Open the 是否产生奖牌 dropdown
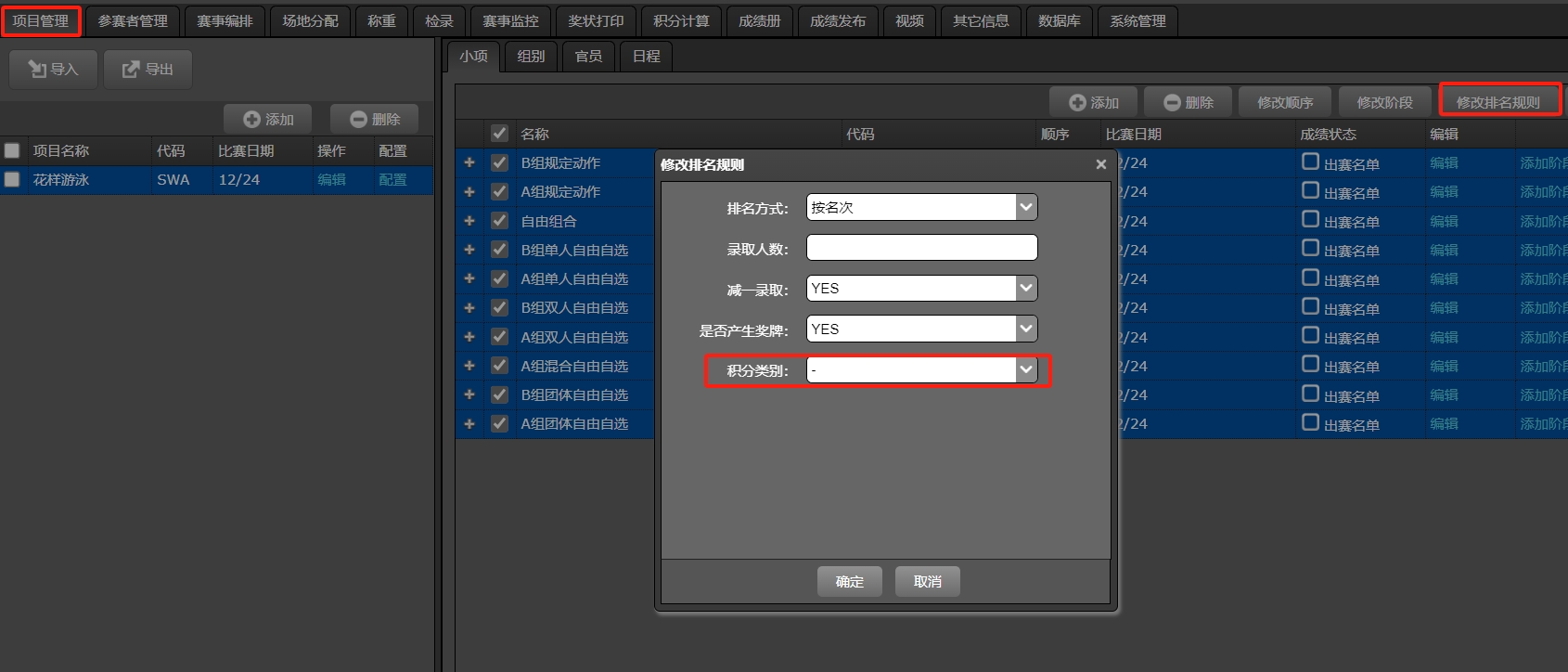 1025,330
